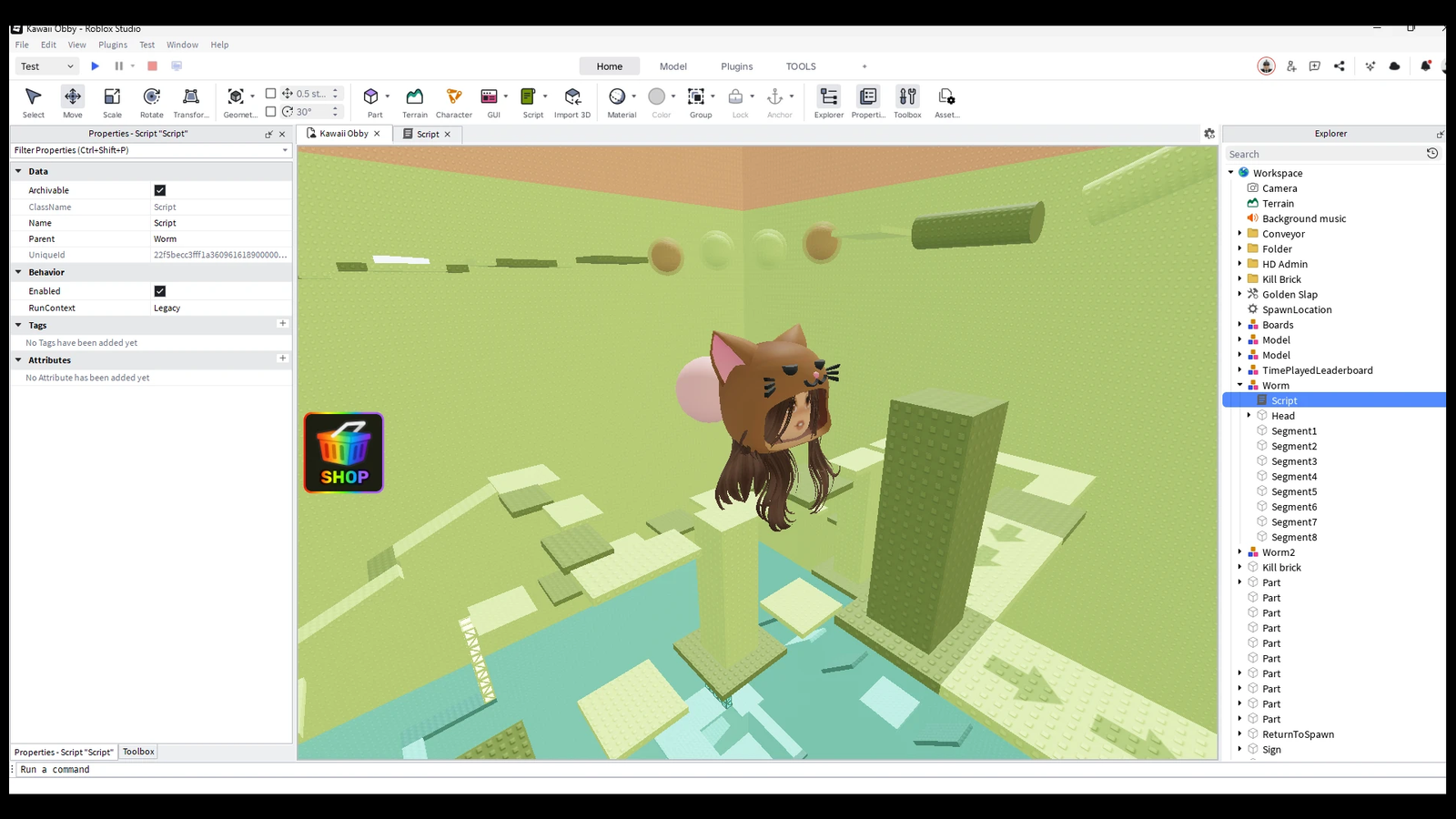Click Import 3D
Screen dimensions: 1456x819
[572, 101]
